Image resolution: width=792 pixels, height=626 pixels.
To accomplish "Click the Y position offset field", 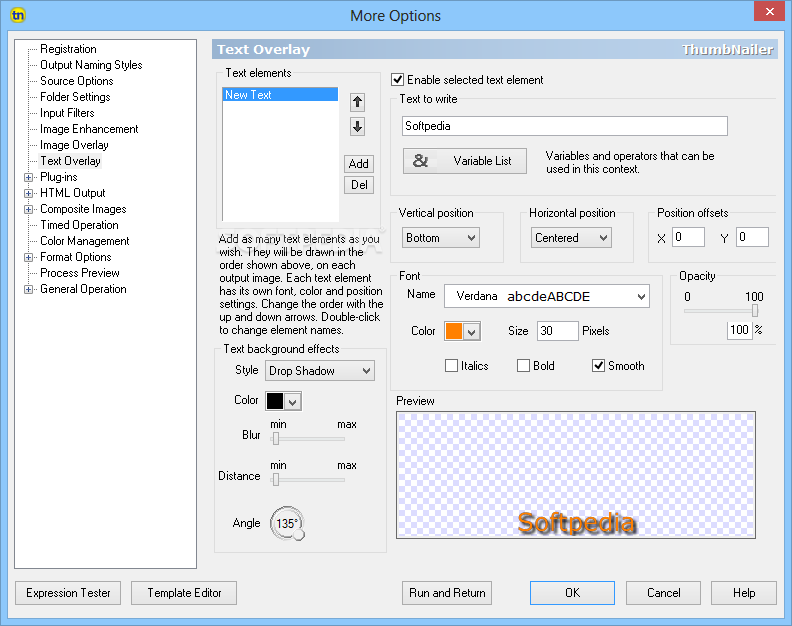I will click(753, 237).
